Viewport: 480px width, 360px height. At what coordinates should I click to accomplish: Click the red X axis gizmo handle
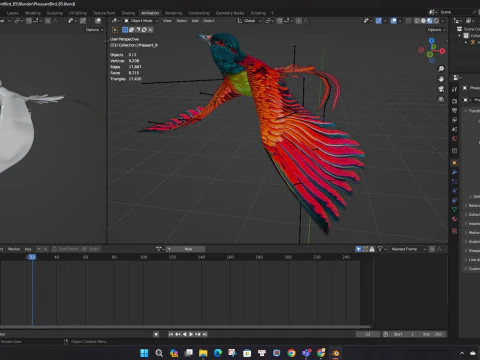tap(442, 51)
